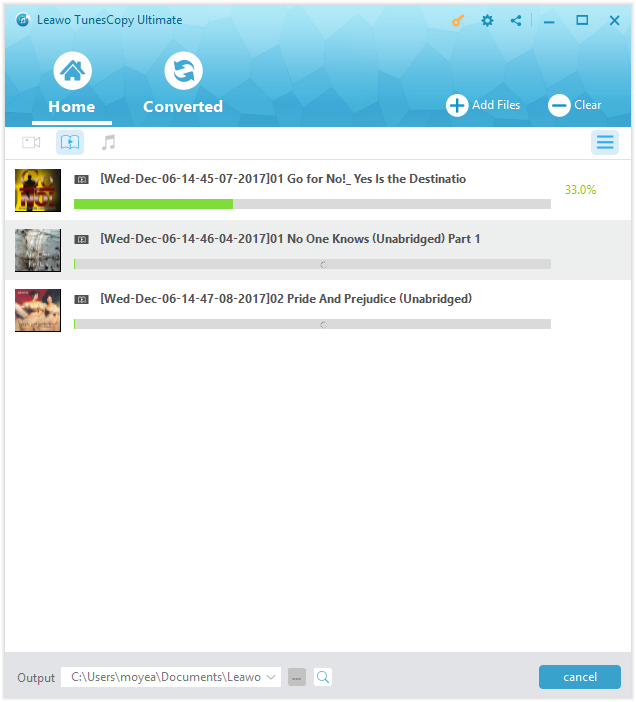
Task: Select the audiobook category filter icon
Action: pyautogui.click(x=70, y=143)
